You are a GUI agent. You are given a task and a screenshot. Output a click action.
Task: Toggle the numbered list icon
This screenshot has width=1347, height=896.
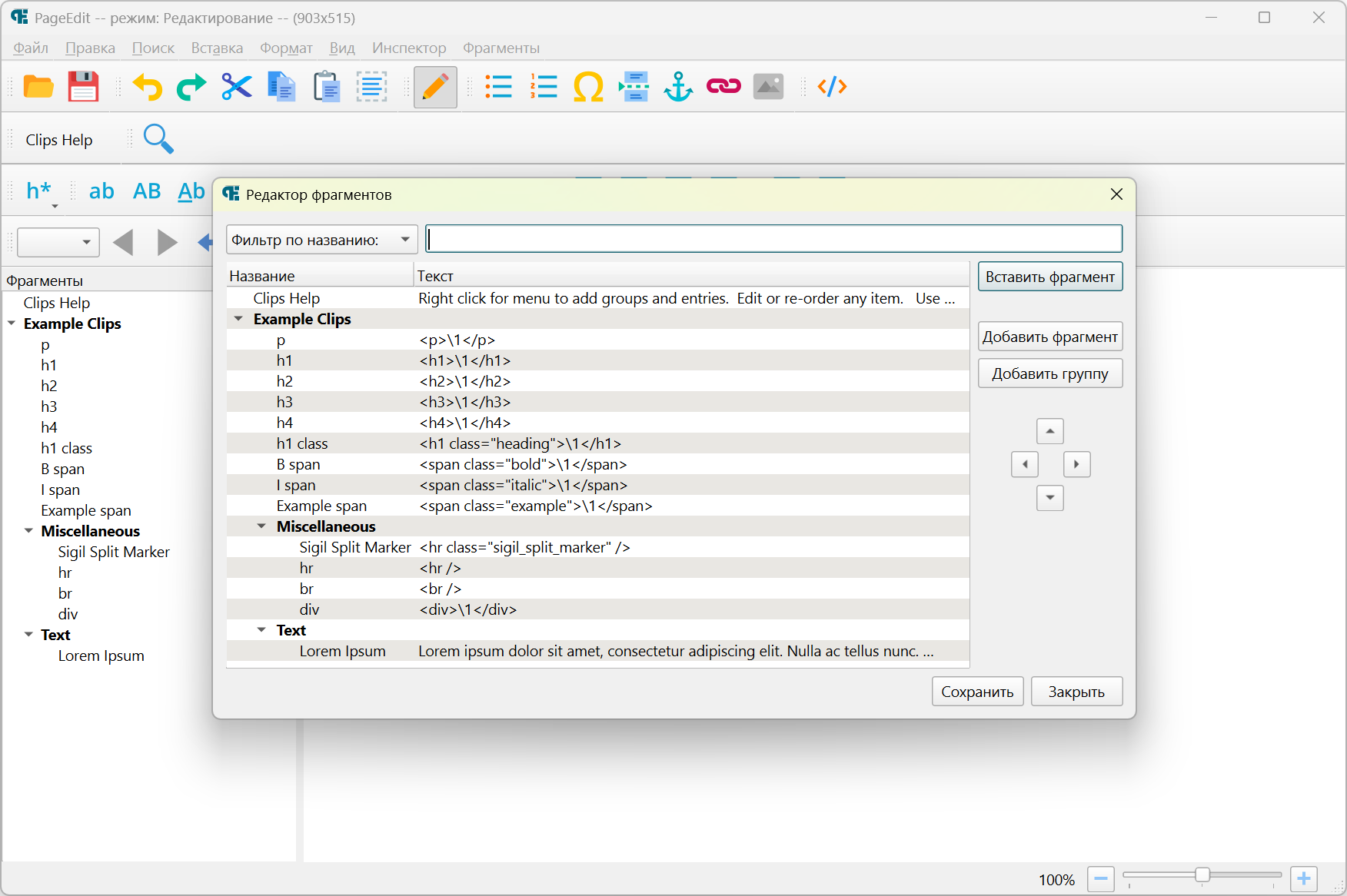pos(544,87)
